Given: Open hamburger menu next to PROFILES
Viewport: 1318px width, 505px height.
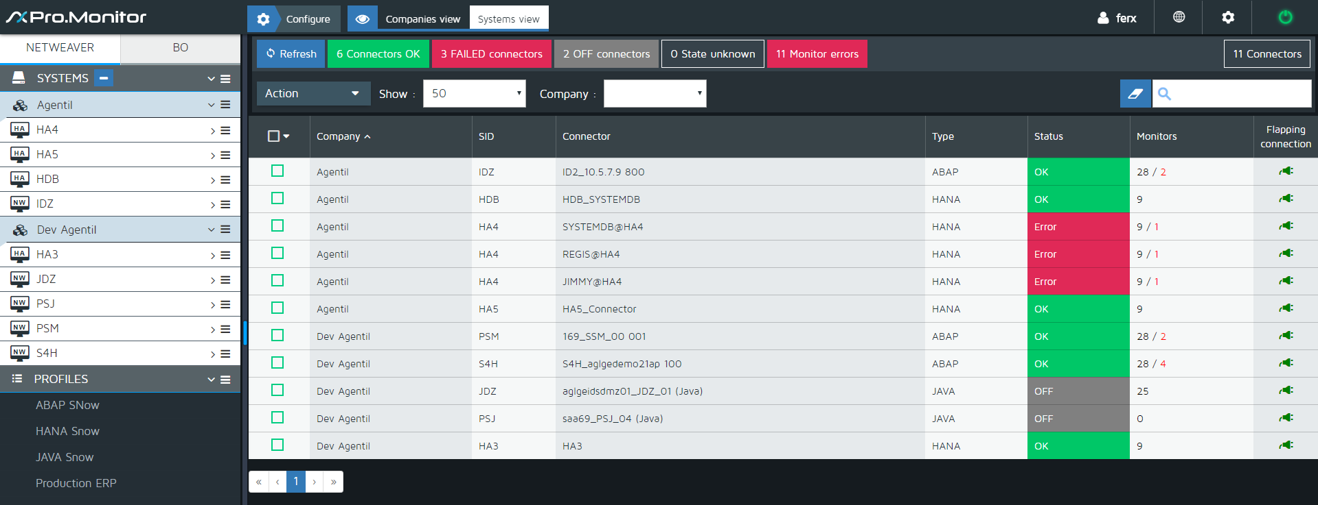Looking at the screenshot, I should [226, 380].
